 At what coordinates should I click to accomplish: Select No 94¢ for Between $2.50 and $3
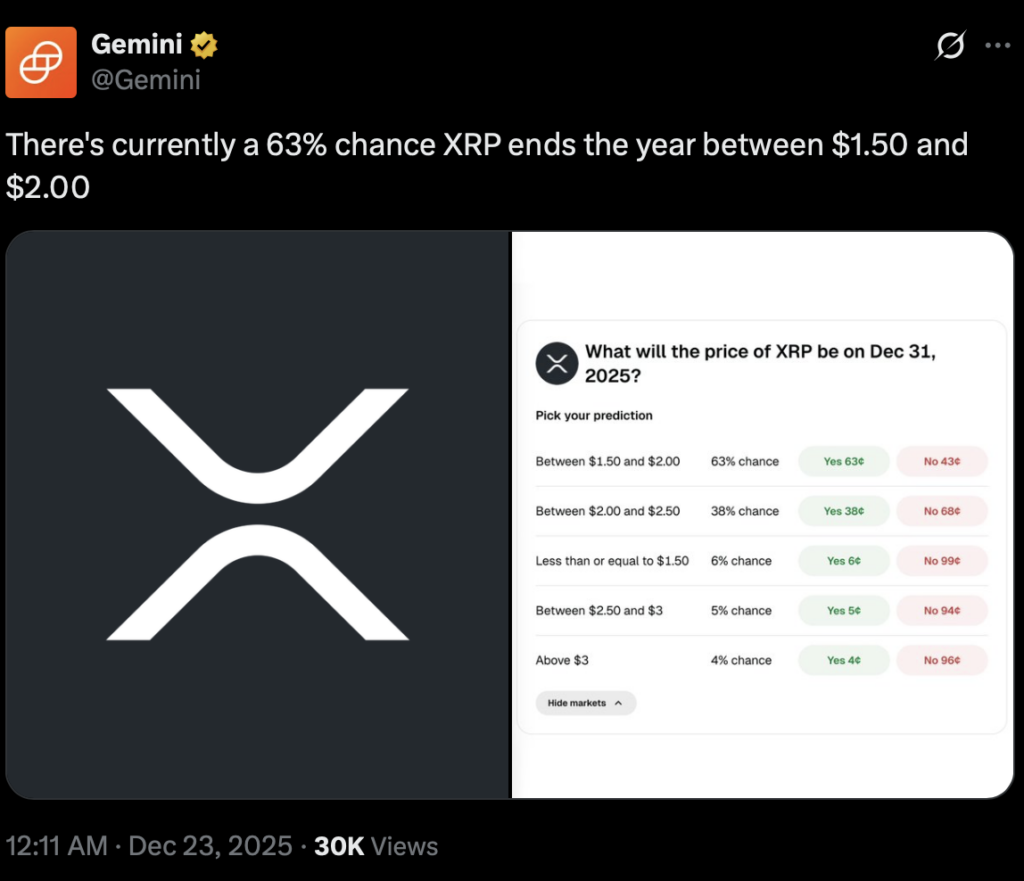point(941,611)
